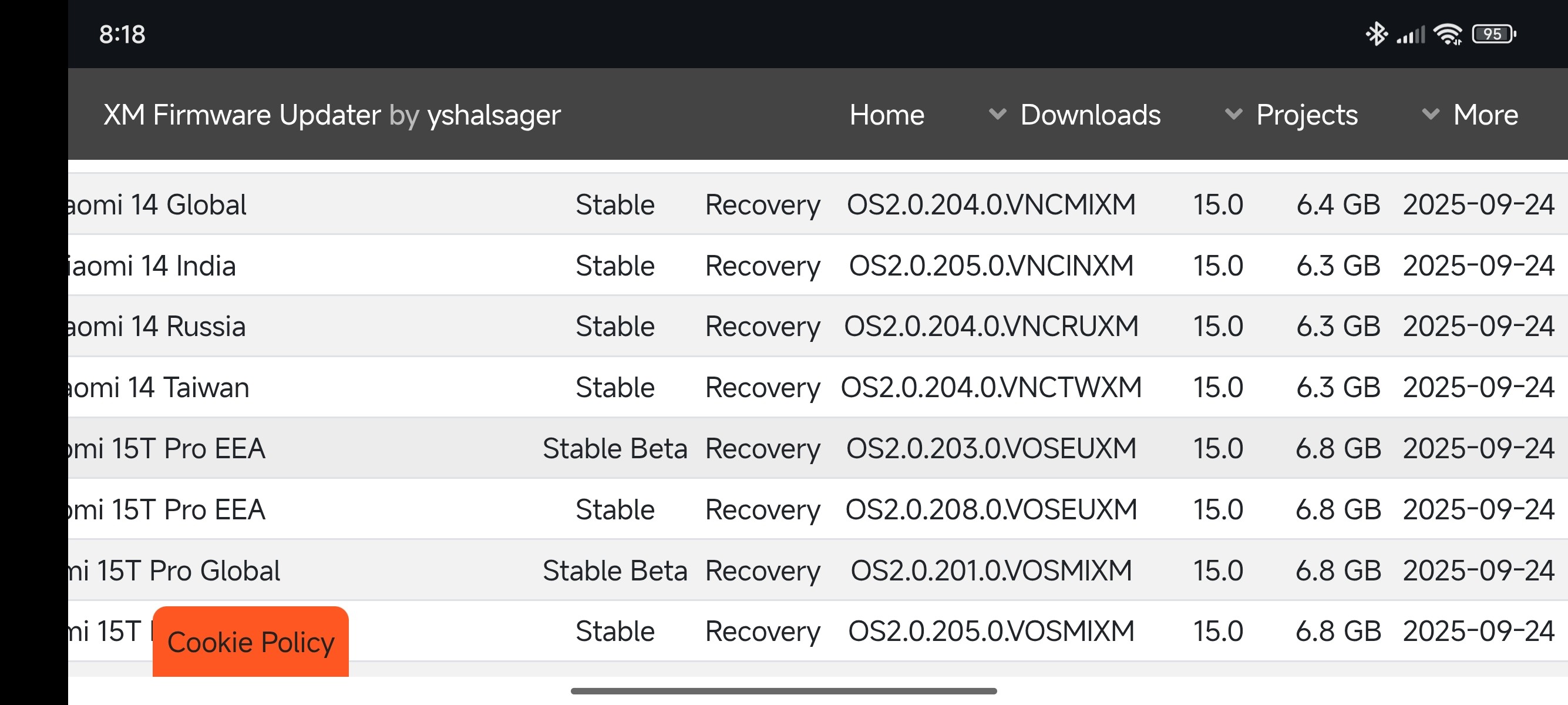Tap the Wi-Fi status icon
The height and width of the screenshot is (705, 1568).
point(1448,35)
